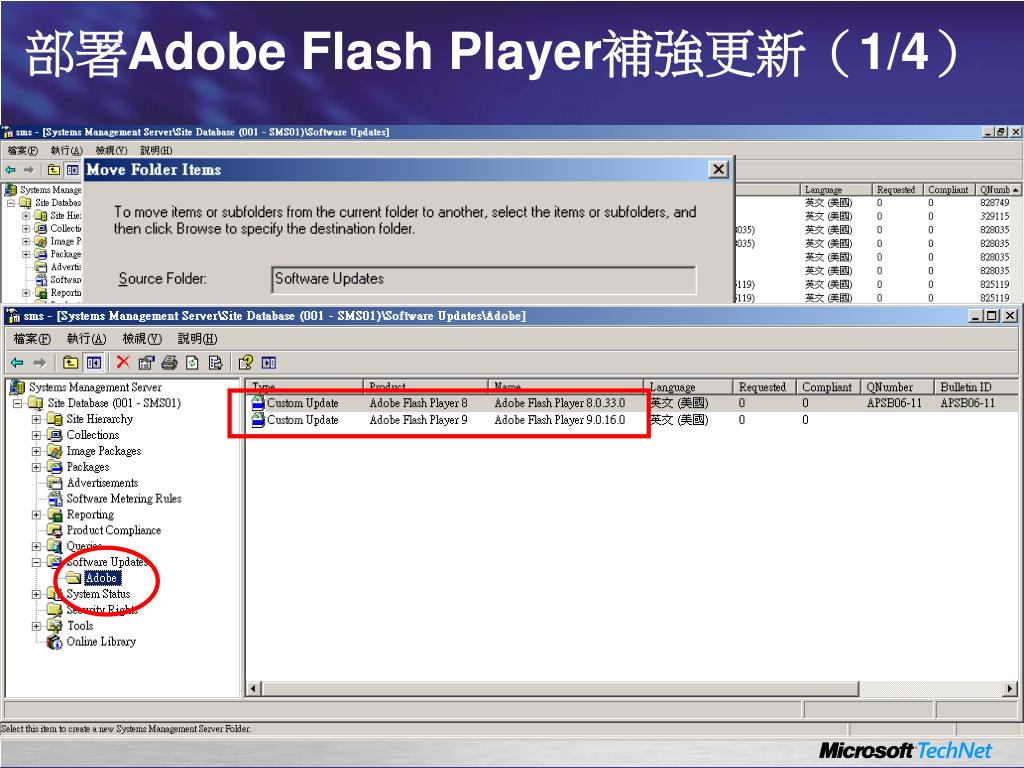
Task: Expand the Reporting tree node
Action: [x=37, y=515]
